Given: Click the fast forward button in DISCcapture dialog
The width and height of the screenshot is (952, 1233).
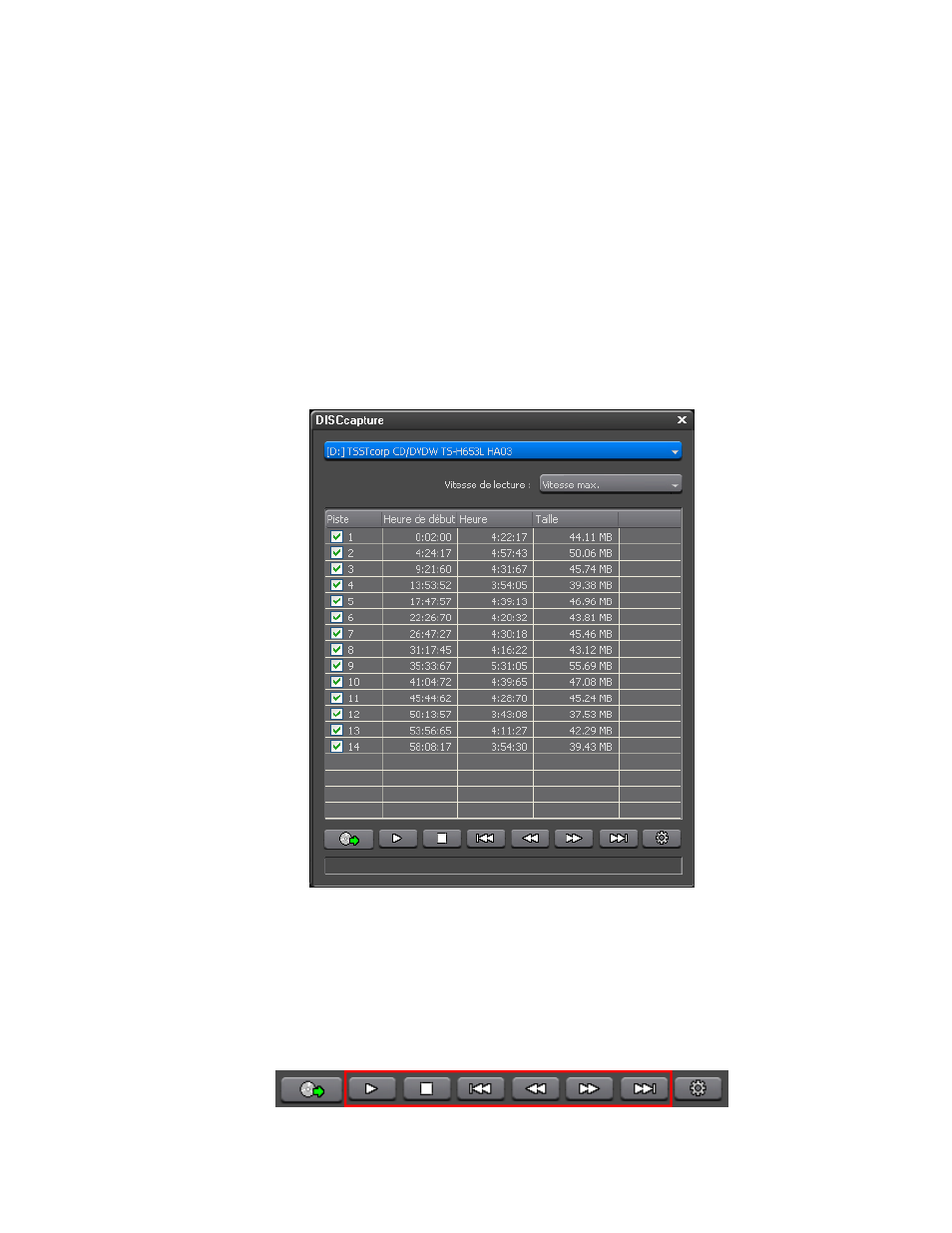Looking at the screenshot, I should 574,839.
